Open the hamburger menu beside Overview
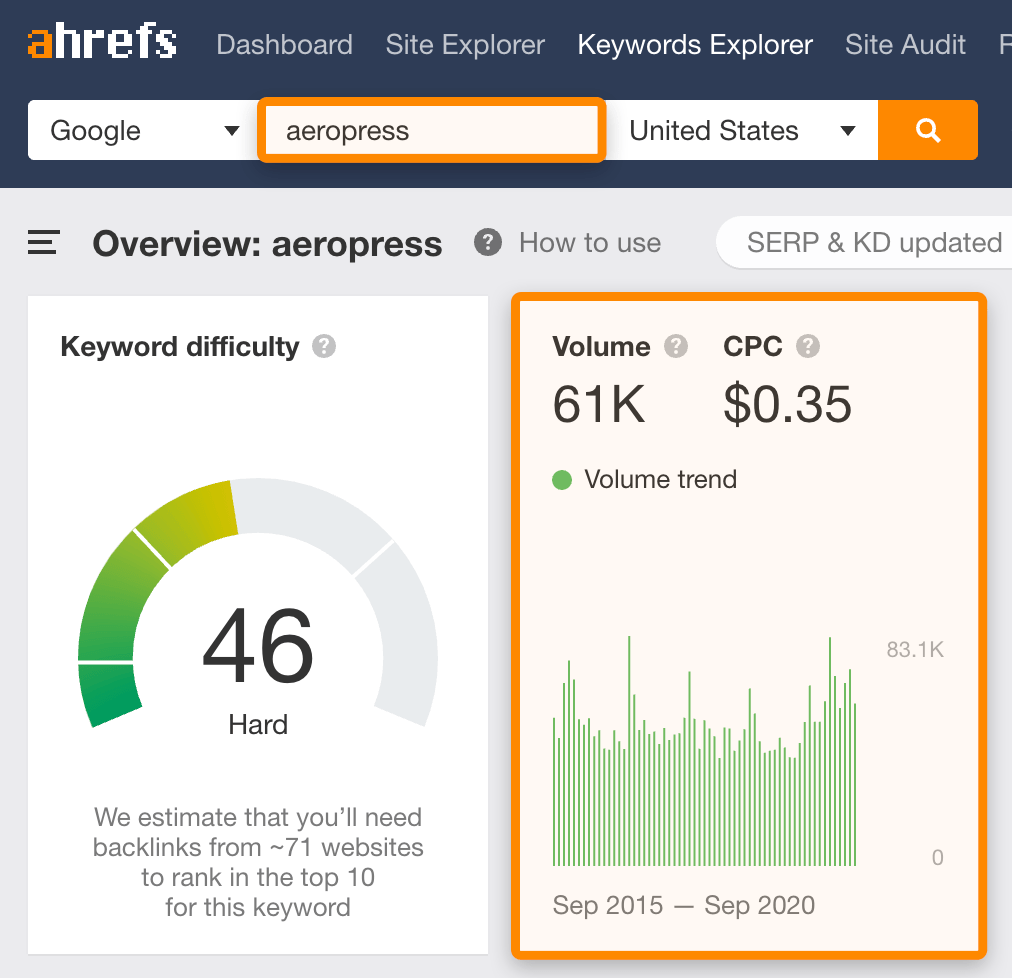 click(44, 243)
